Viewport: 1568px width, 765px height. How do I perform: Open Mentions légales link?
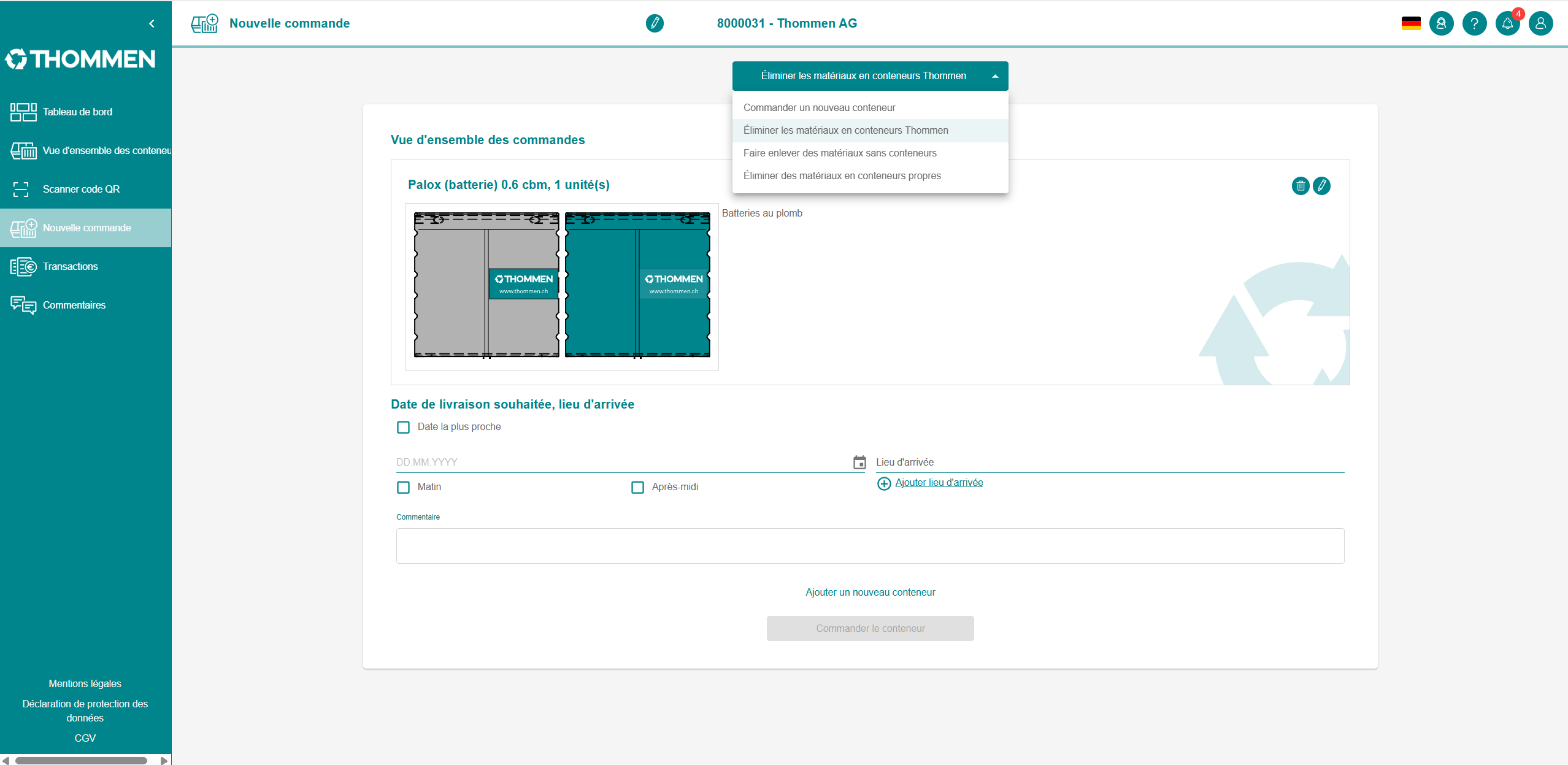tap(85, 684)
